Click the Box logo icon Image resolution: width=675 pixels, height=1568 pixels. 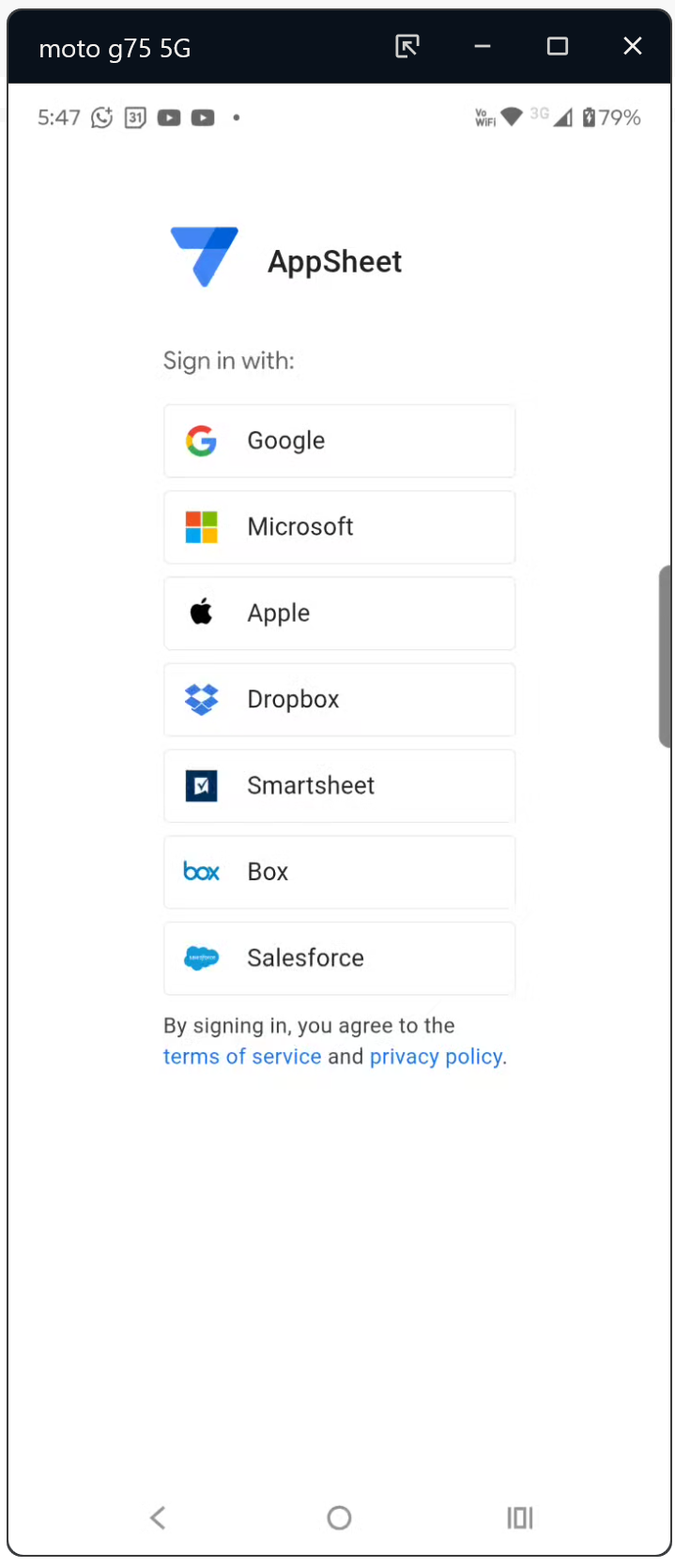201,872
